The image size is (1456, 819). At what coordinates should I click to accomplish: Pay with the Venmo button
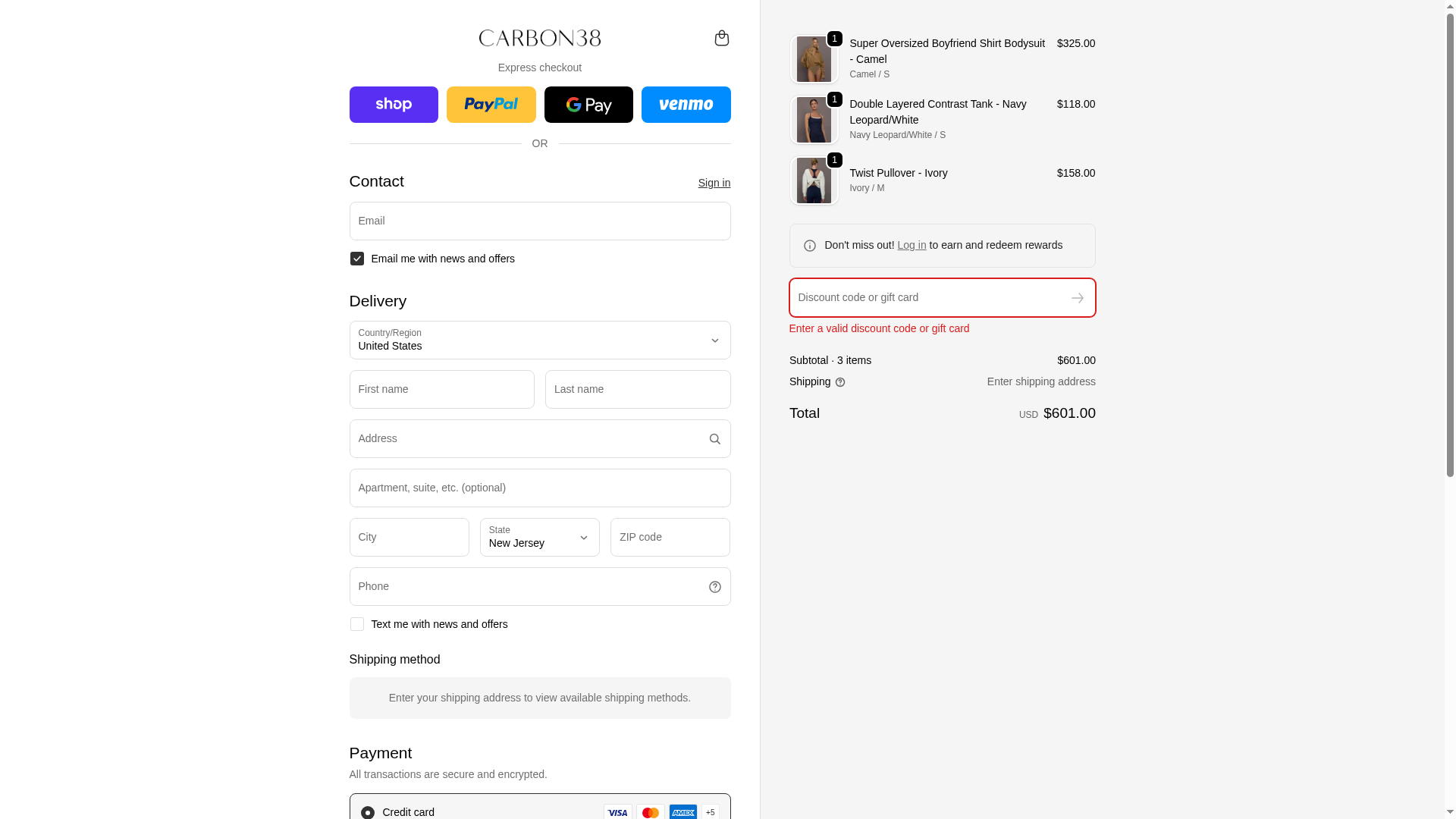[x=686, y=105]
